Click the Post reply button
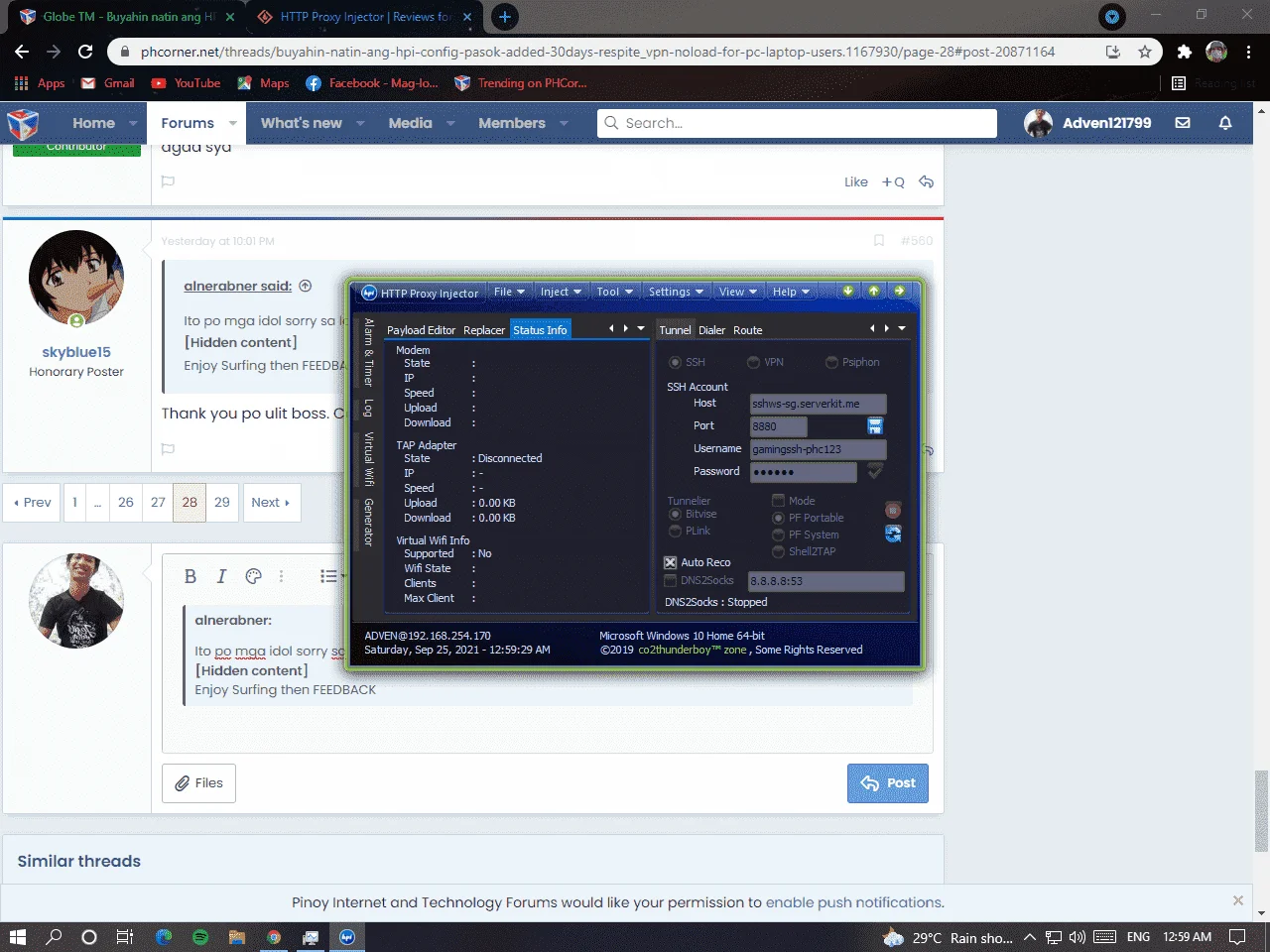The width and height of the screenshot is (1270, 952). (x=888, y=783)
